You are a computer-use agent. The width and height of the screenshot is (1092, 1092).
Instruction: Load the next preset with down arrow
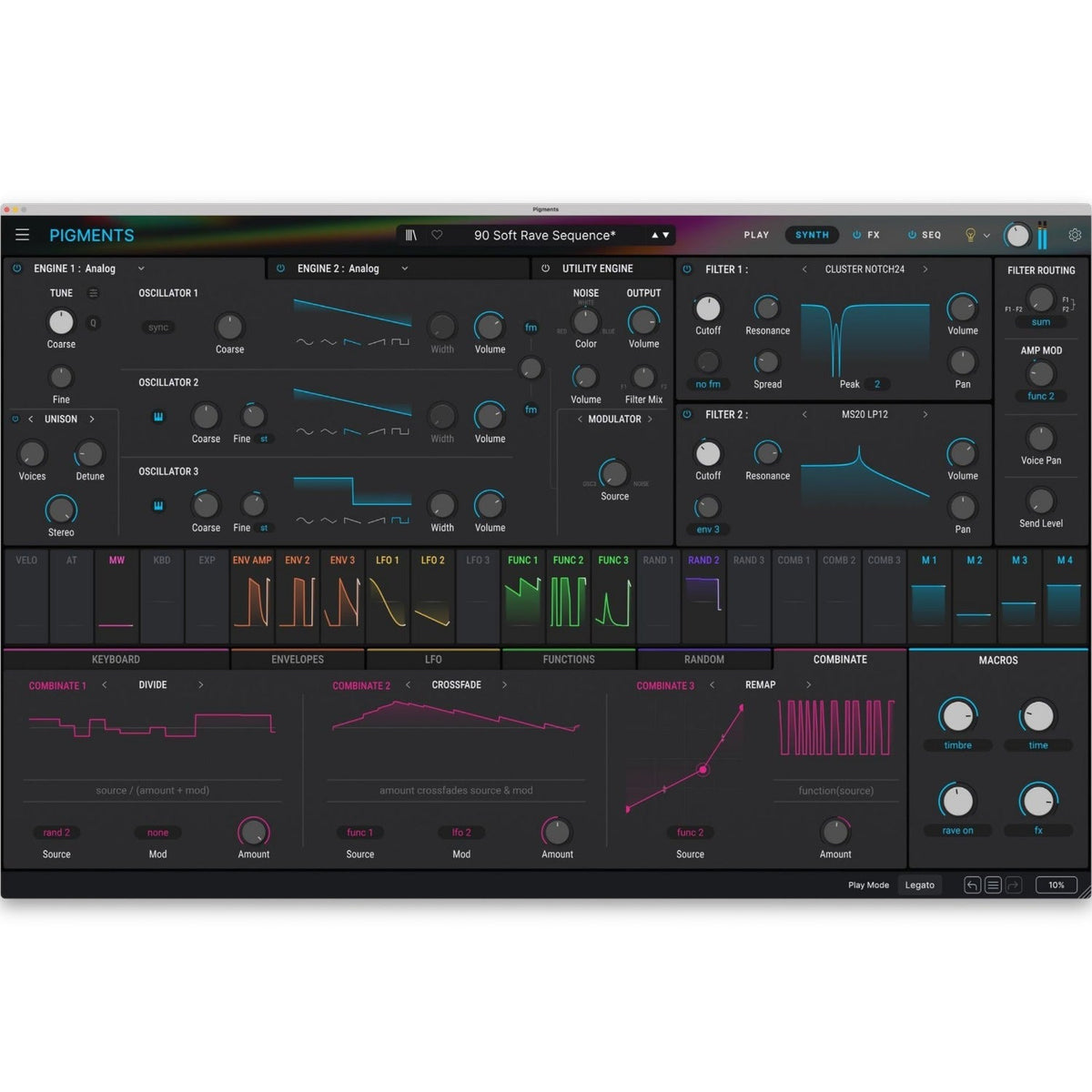click(x=666, y=235)
